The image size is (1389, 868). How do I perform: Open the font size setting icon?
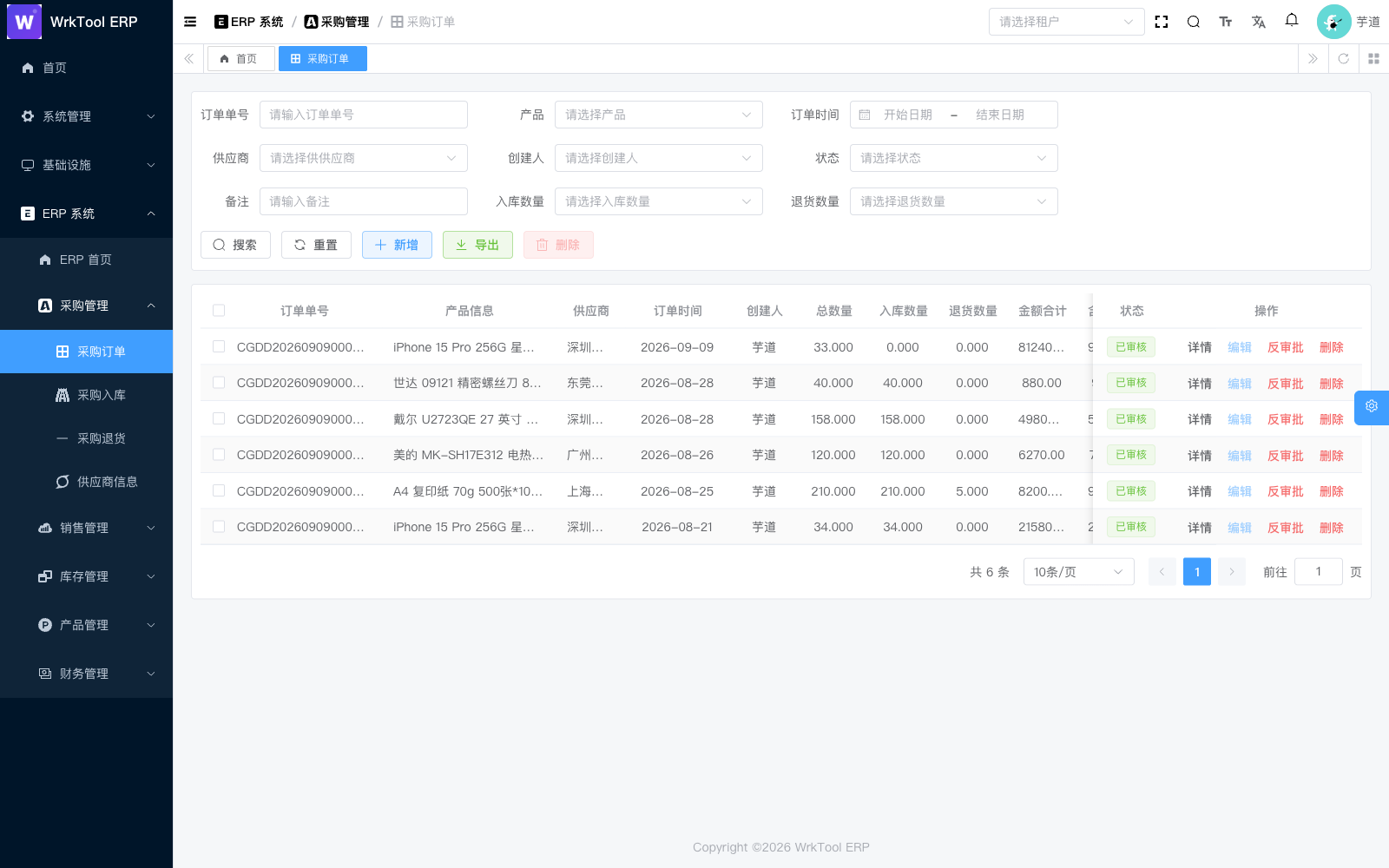coord(1226,22)
